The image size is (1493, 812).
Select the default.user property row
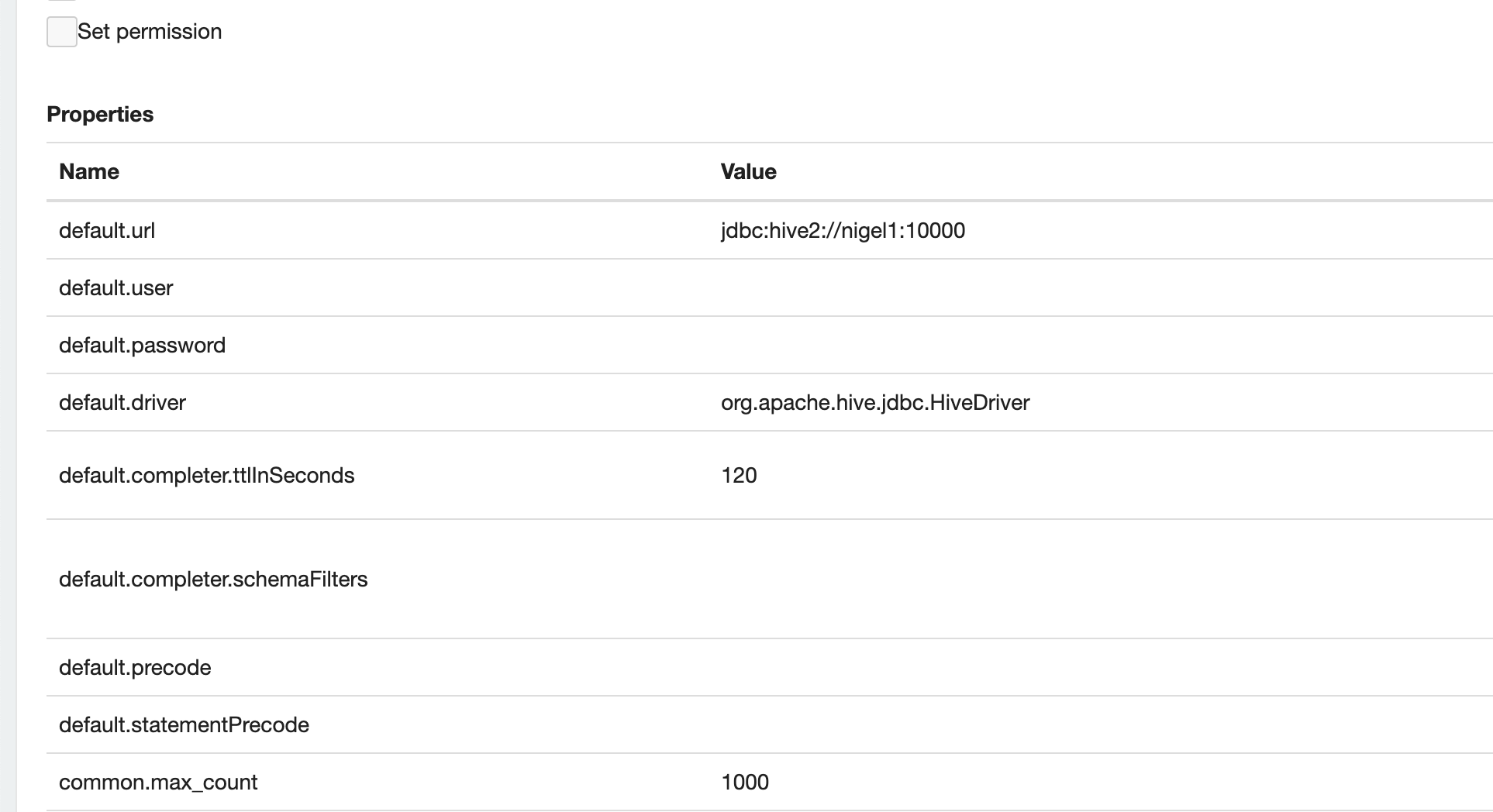(x=770, y=287)
